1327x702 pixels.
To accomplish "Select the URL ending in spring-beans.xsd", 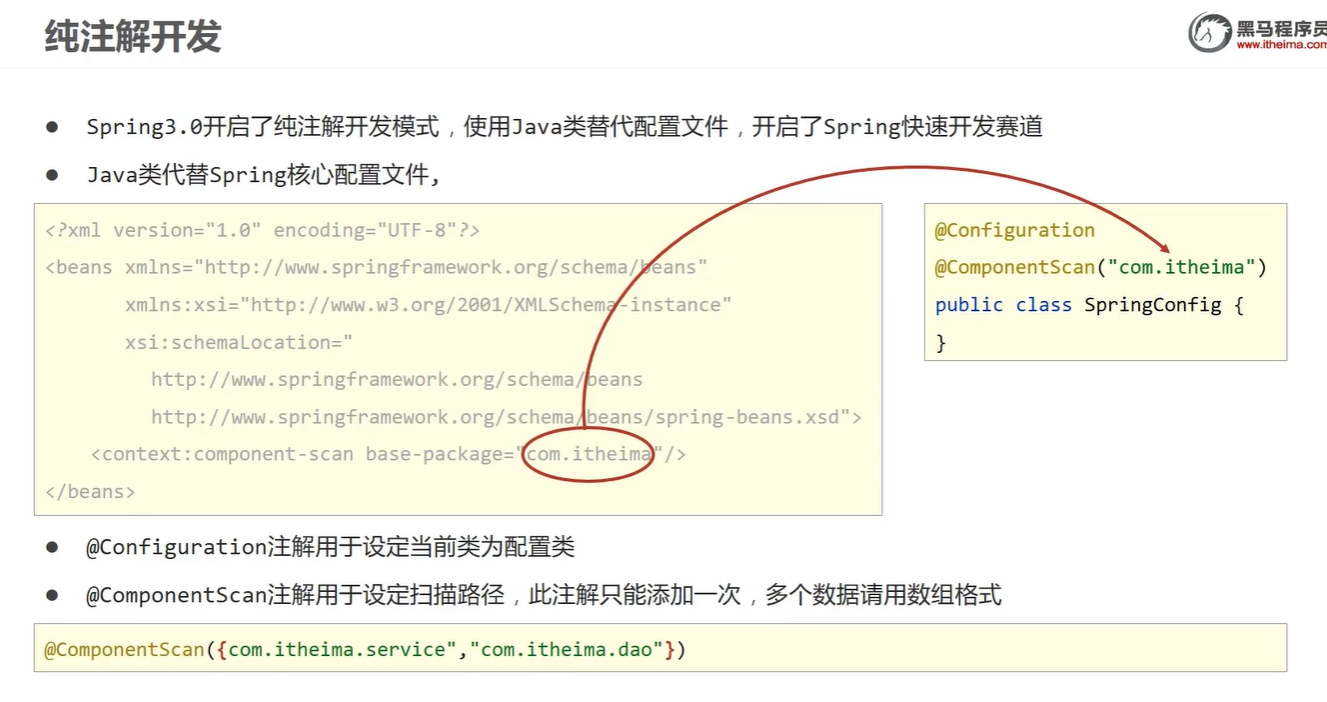I will click(506, 417).
